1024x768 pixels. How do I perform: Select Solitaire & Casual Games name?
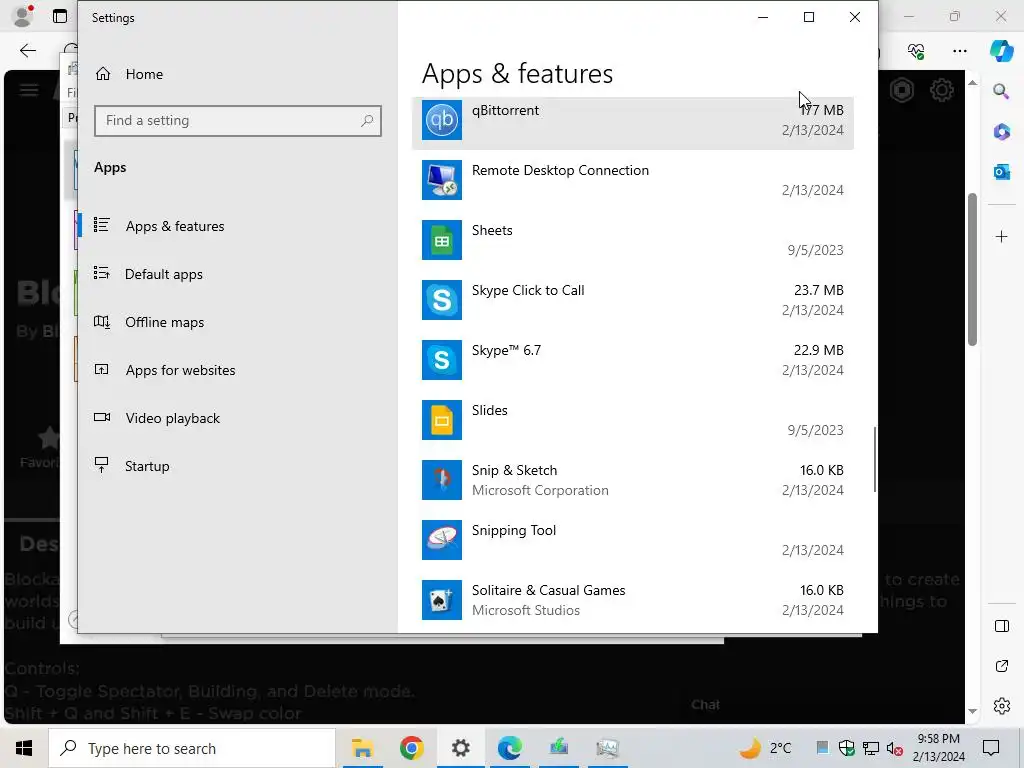tap(549, 590)
